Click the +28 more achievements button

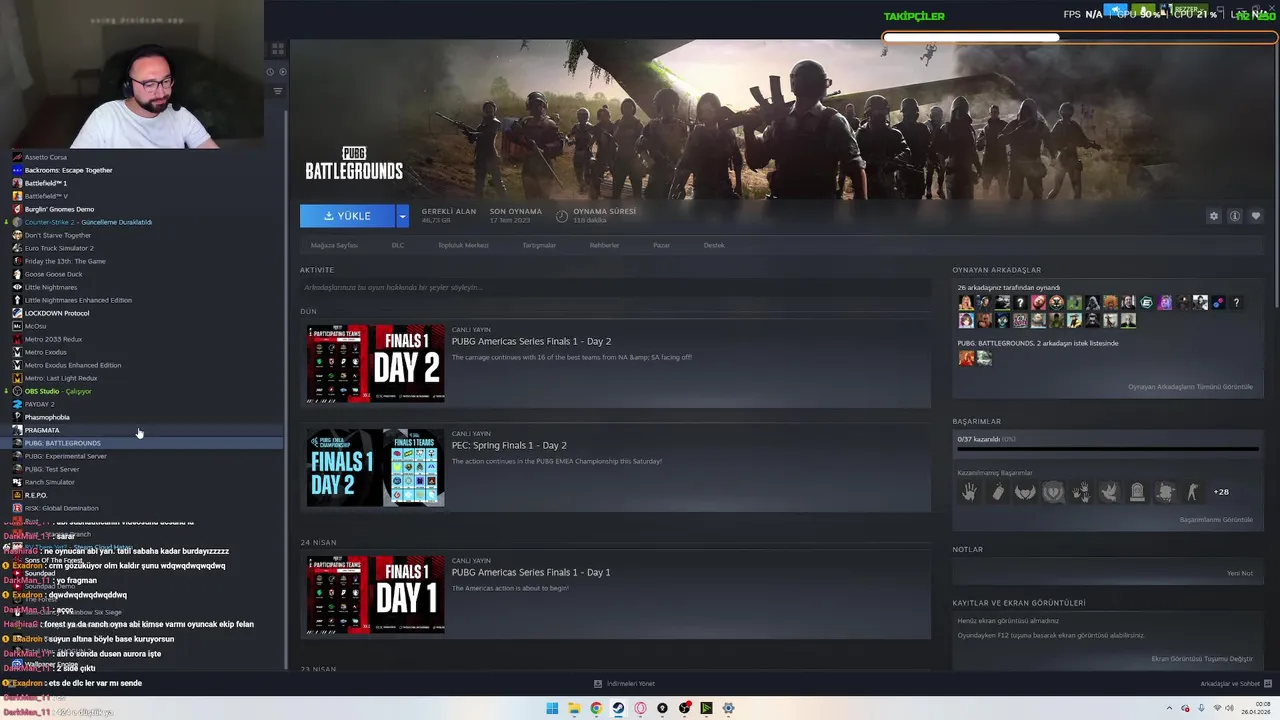click(1221, 492)
